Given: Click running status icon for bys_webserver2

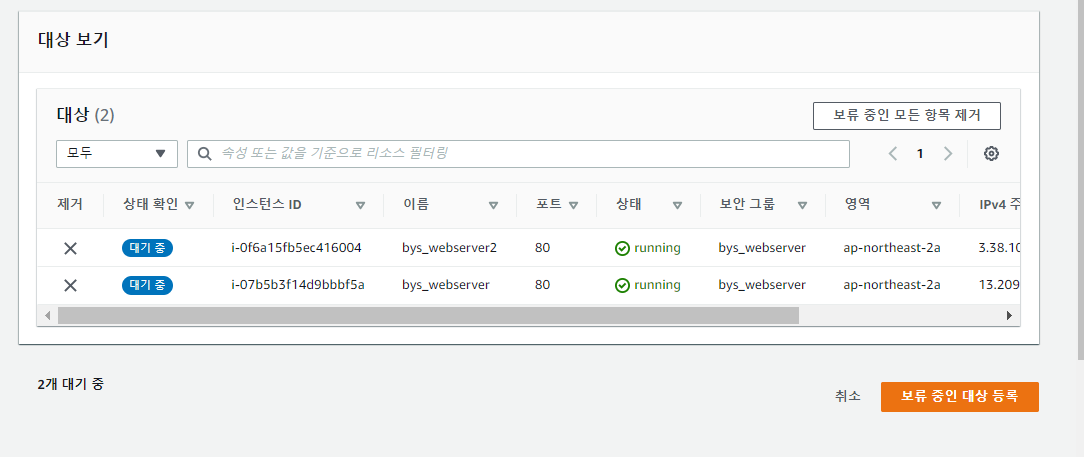Looking at the screenshot, I should 622,248.
